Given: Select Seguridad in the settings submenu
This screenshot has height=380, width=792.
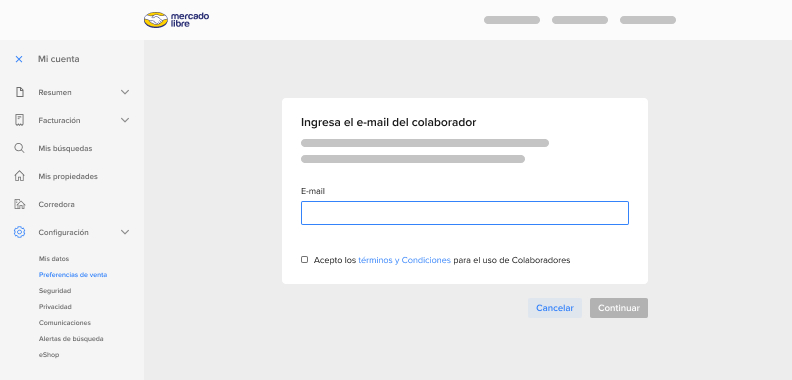Looking at the screenshot, I should pyautogui.click(x=55, y=291).
